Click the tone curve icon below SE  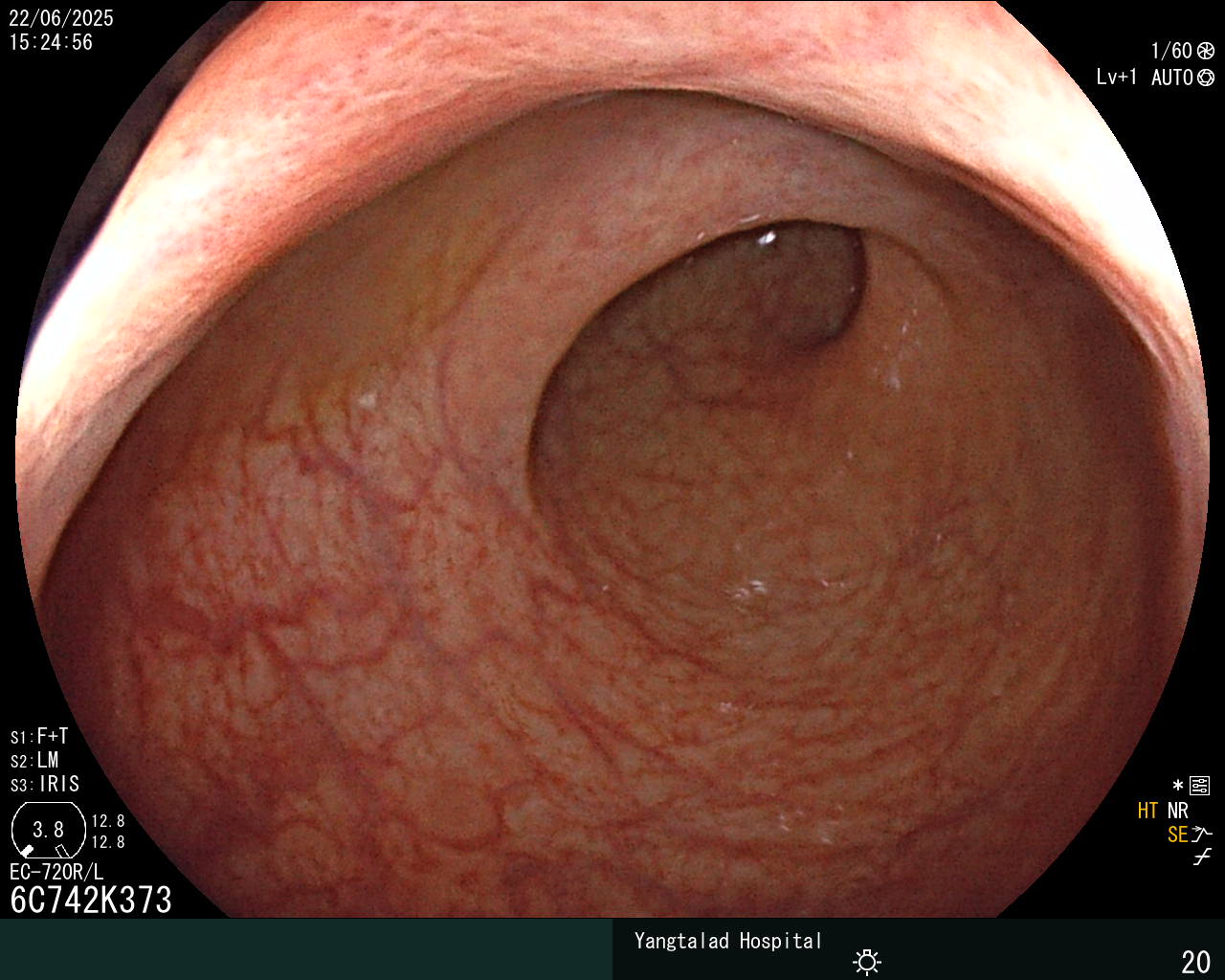pyautogui.click(x=1202, y=857)
